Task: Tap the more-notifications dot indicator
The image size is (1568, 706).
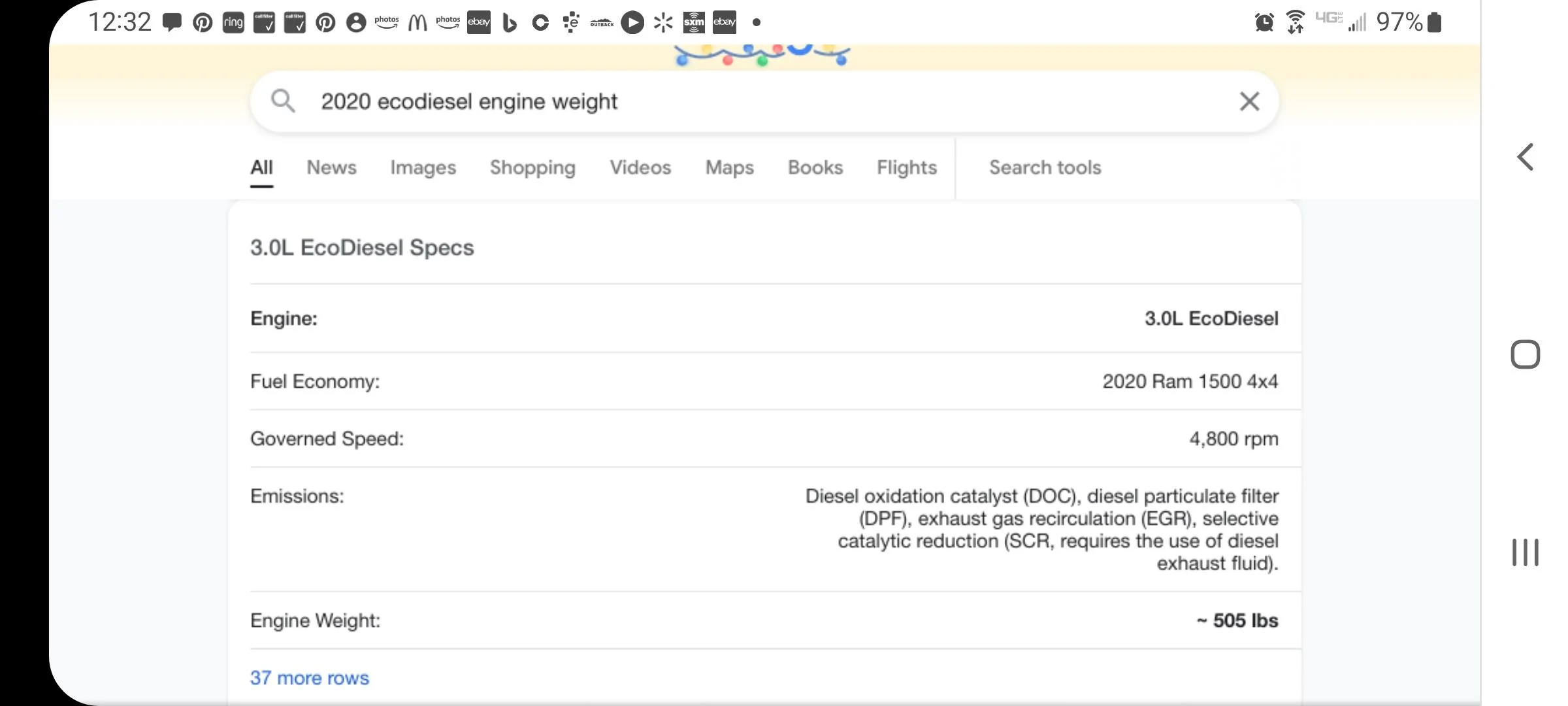Action: pos(757,22)
